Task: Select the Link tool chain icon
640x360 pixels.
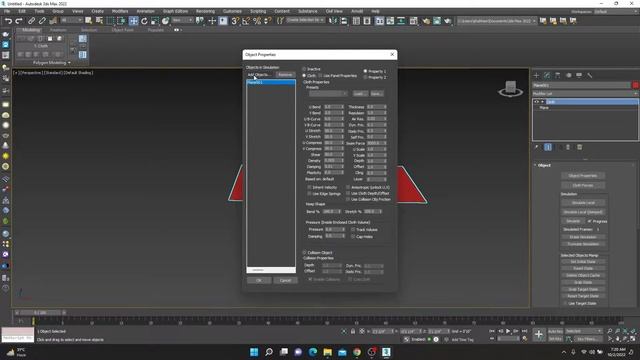Action: (31, 20)
